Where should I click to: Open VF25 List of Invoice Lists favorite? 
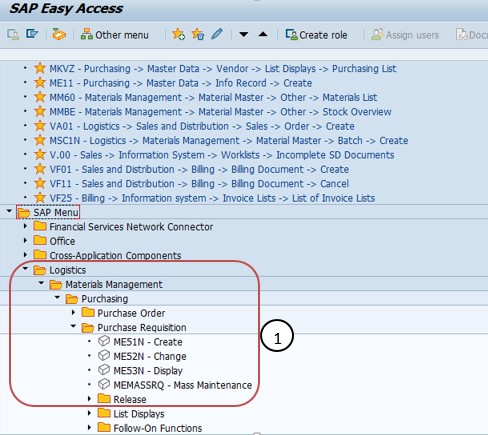[212, 198]
